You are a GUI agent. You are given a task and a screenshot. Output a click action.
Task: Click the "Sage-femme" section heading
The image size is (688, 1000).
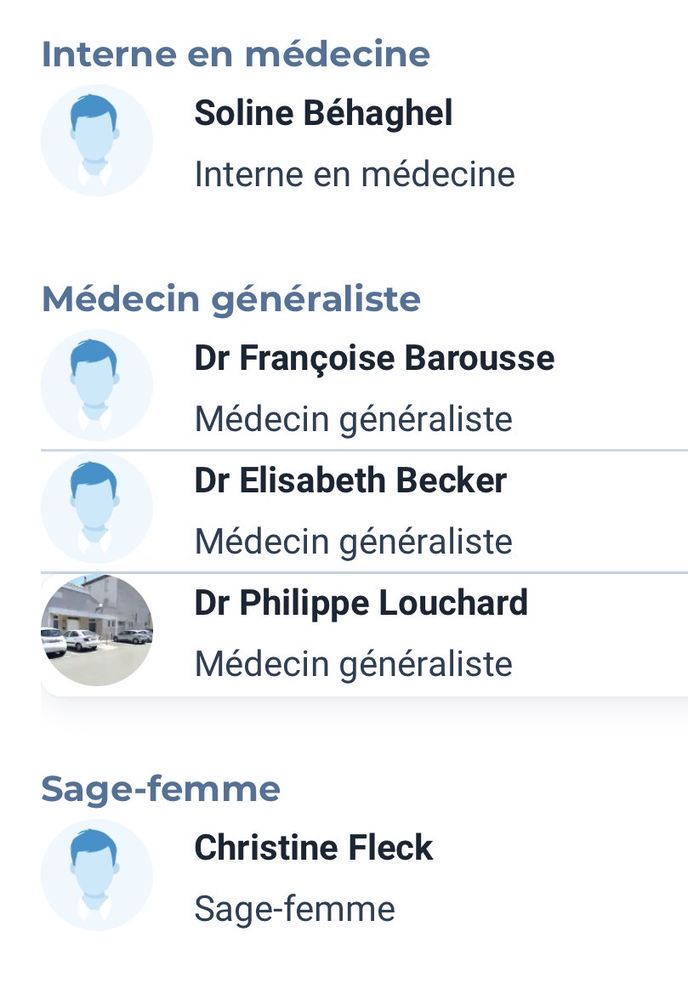160,789
